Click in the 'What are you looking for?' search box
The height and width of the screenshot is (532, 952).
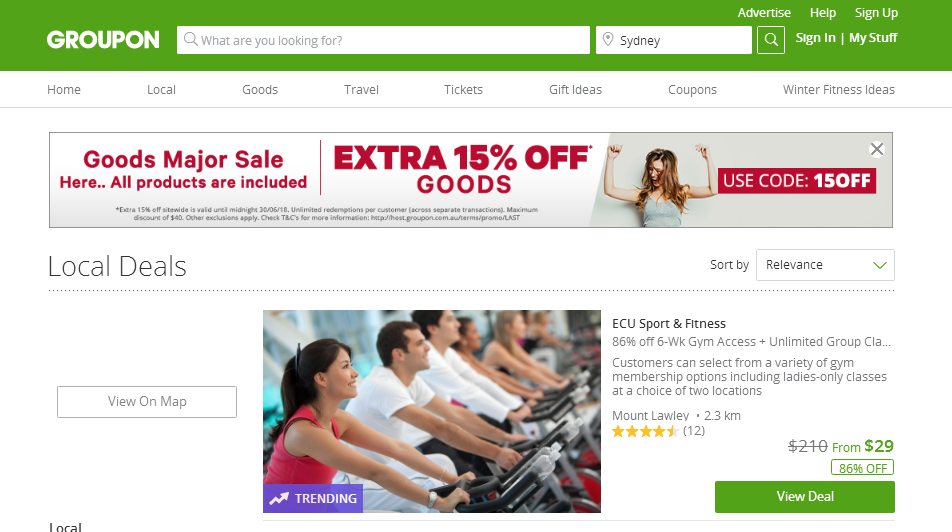click(x=383, y=40)
